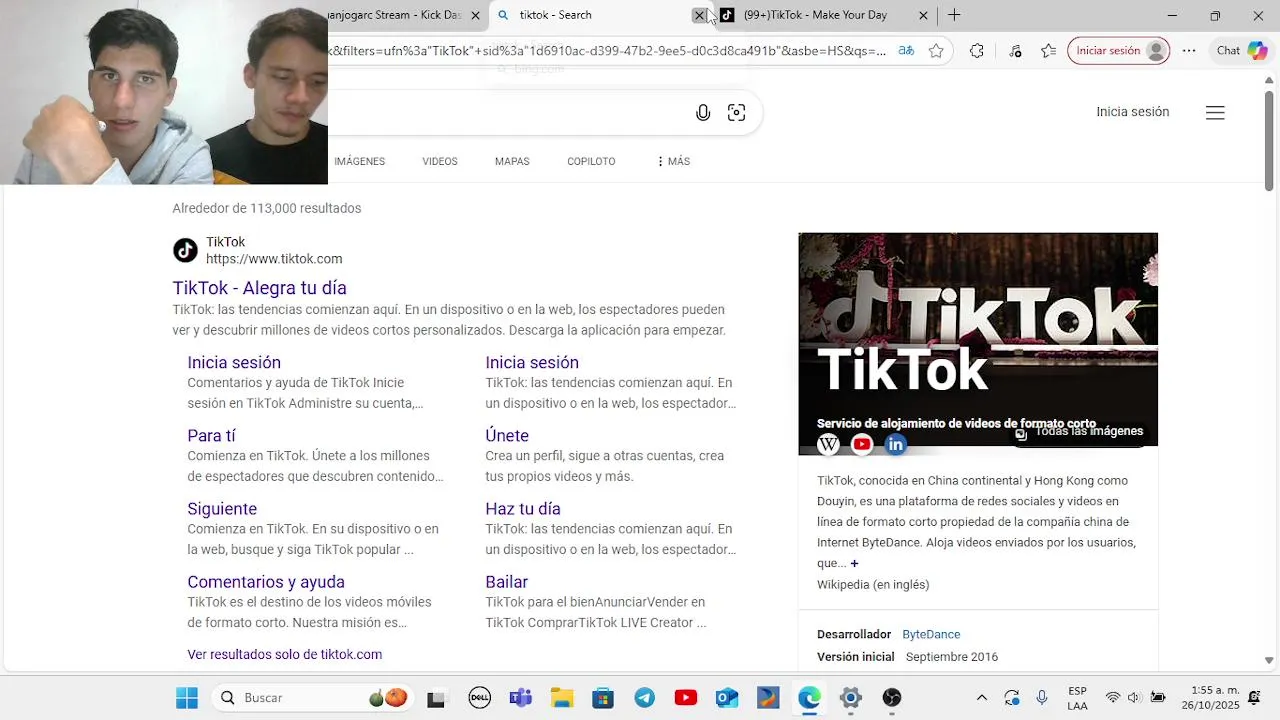Expand the MÁS search options
This screenshot has height=720, width=1280.
[673, 161]
